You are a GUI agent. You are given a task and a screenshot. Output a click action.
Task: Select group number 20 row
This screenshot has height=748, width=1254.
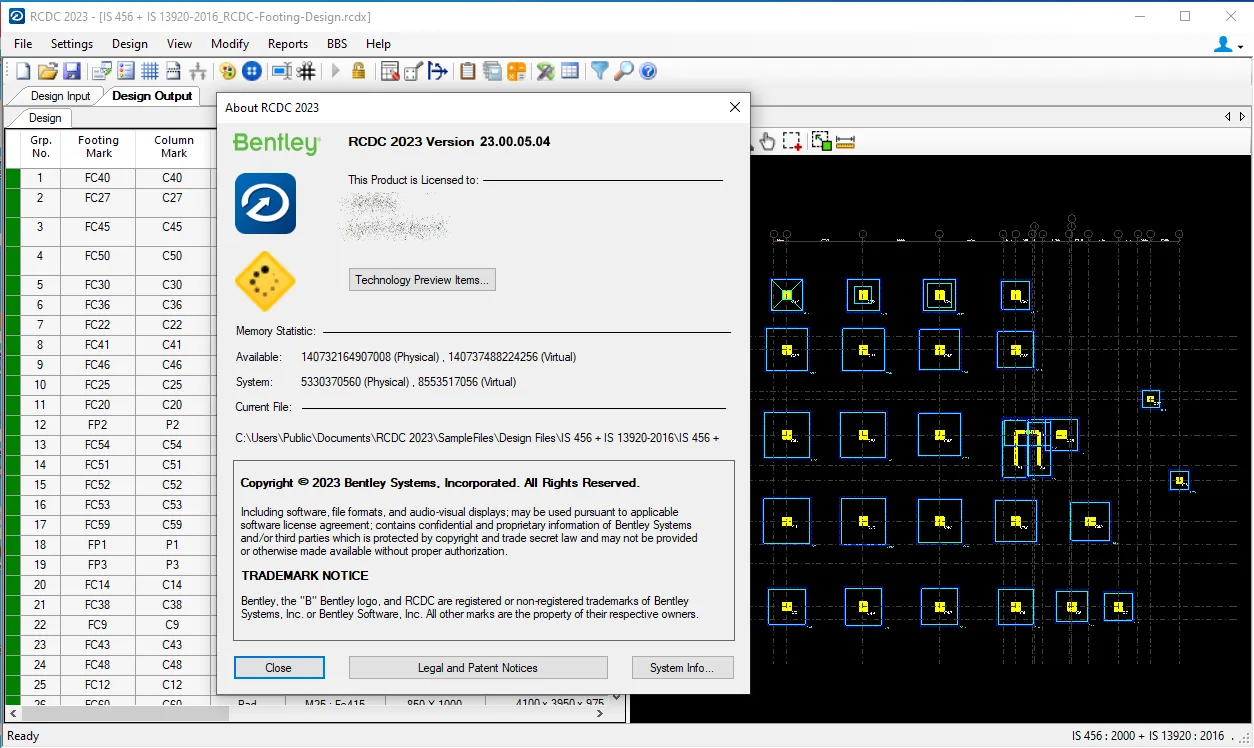pyautogui.click(x=40, y=585)
